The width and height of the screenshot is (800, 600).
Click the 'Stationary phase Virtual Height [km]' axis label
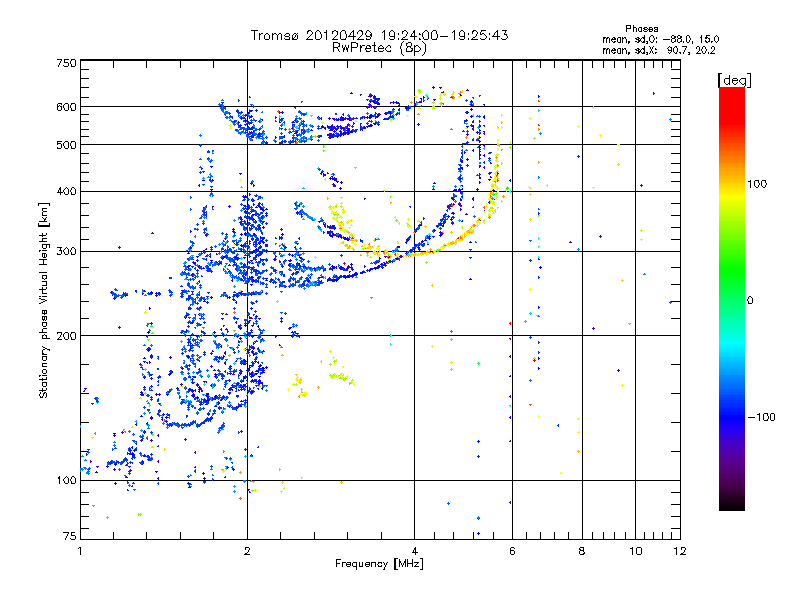44,300
